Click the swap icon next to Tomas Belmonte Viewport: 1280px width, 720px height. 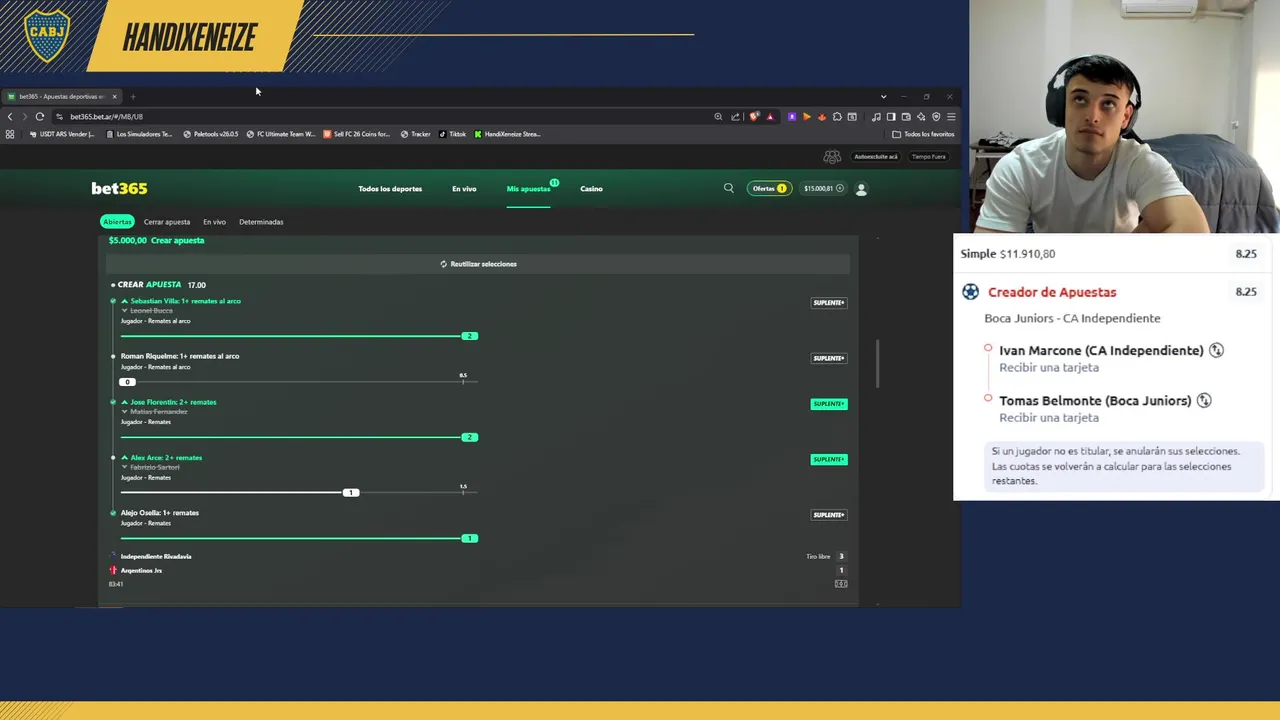1204,400
